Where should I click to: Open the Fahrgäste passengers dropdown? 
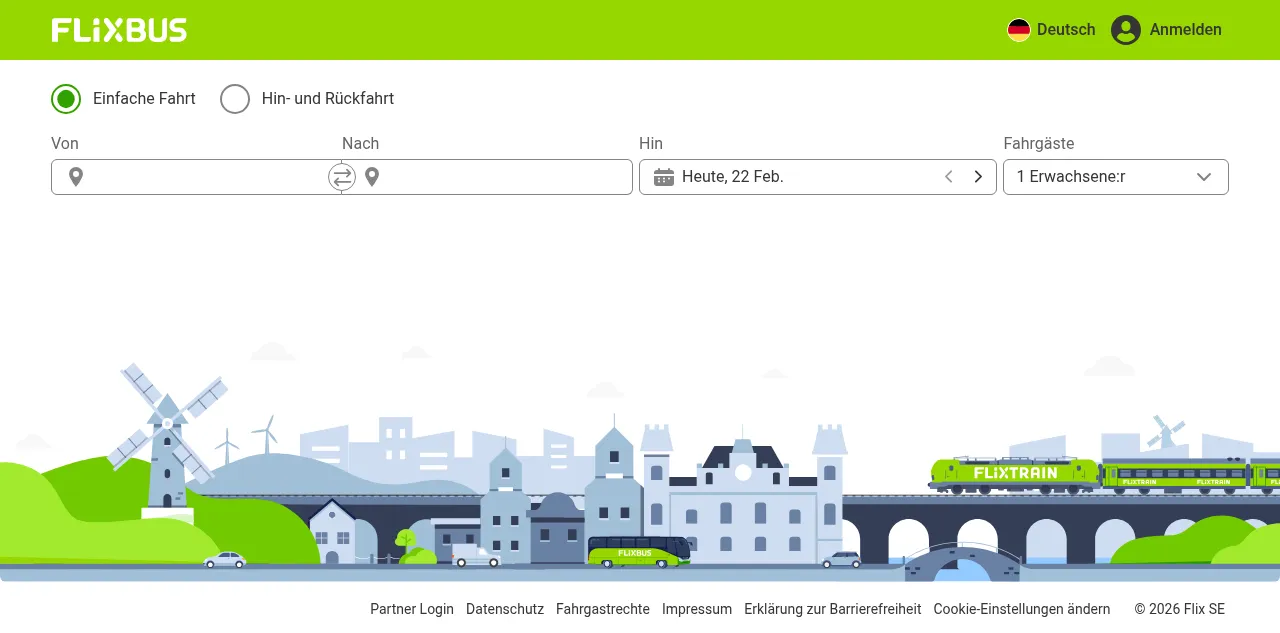pyautogui.click(x=1116, y=177)
